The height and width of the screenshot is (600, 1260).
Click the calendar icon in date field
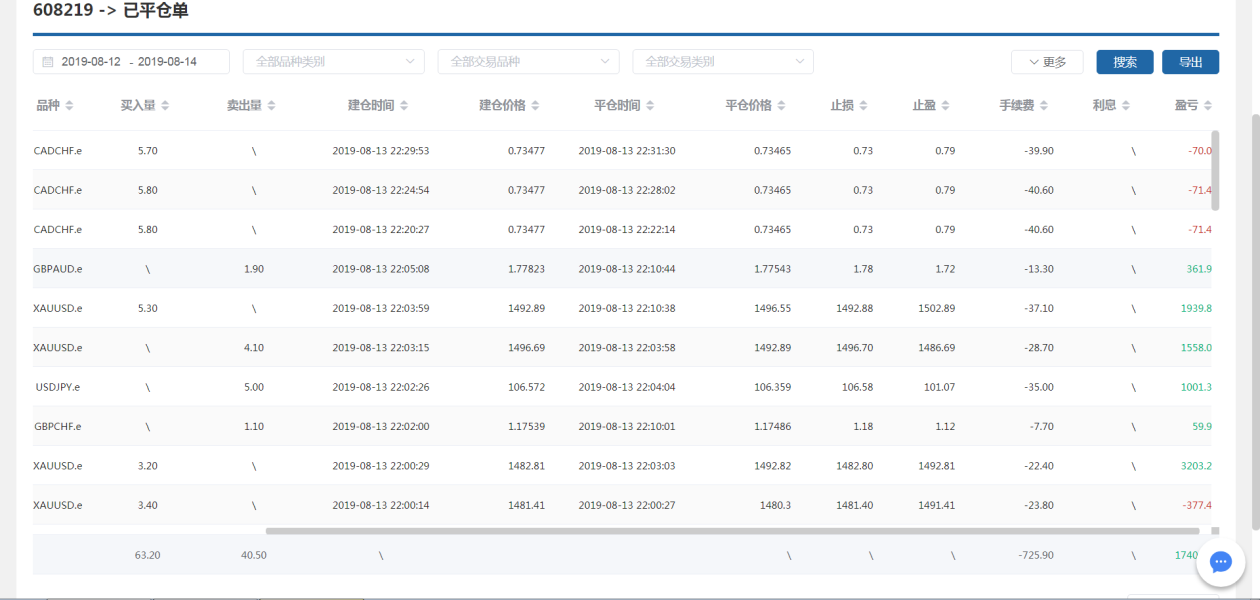point(47,62)
